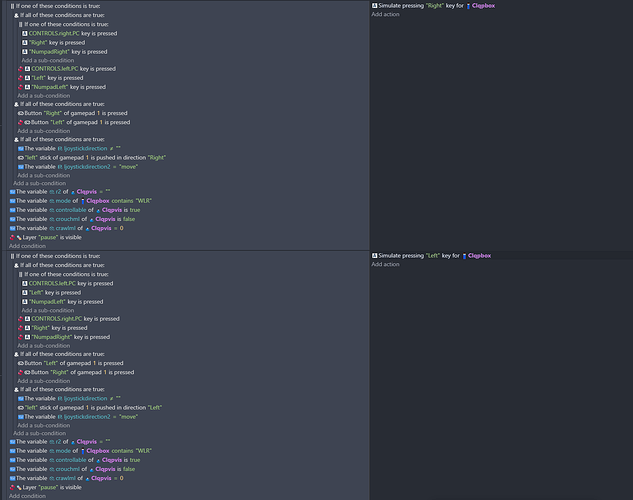Click gamepad icon for stick pushed direction "Left"
Viewport: 633px width, 500px height.
pyautogui.click(x=21, y=408)
